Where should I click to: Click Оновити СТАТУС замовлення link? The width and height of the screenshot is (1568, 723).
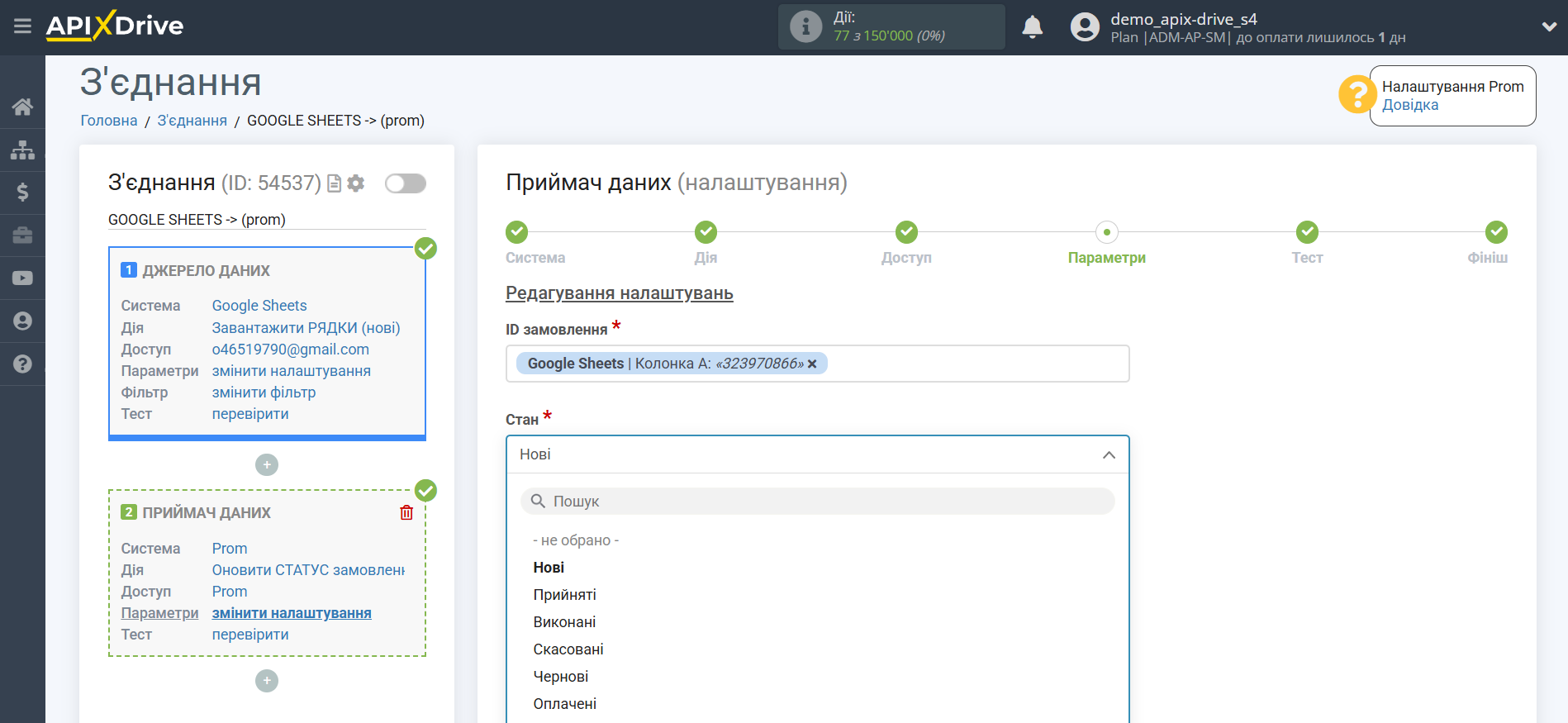(x=309, y=570)
